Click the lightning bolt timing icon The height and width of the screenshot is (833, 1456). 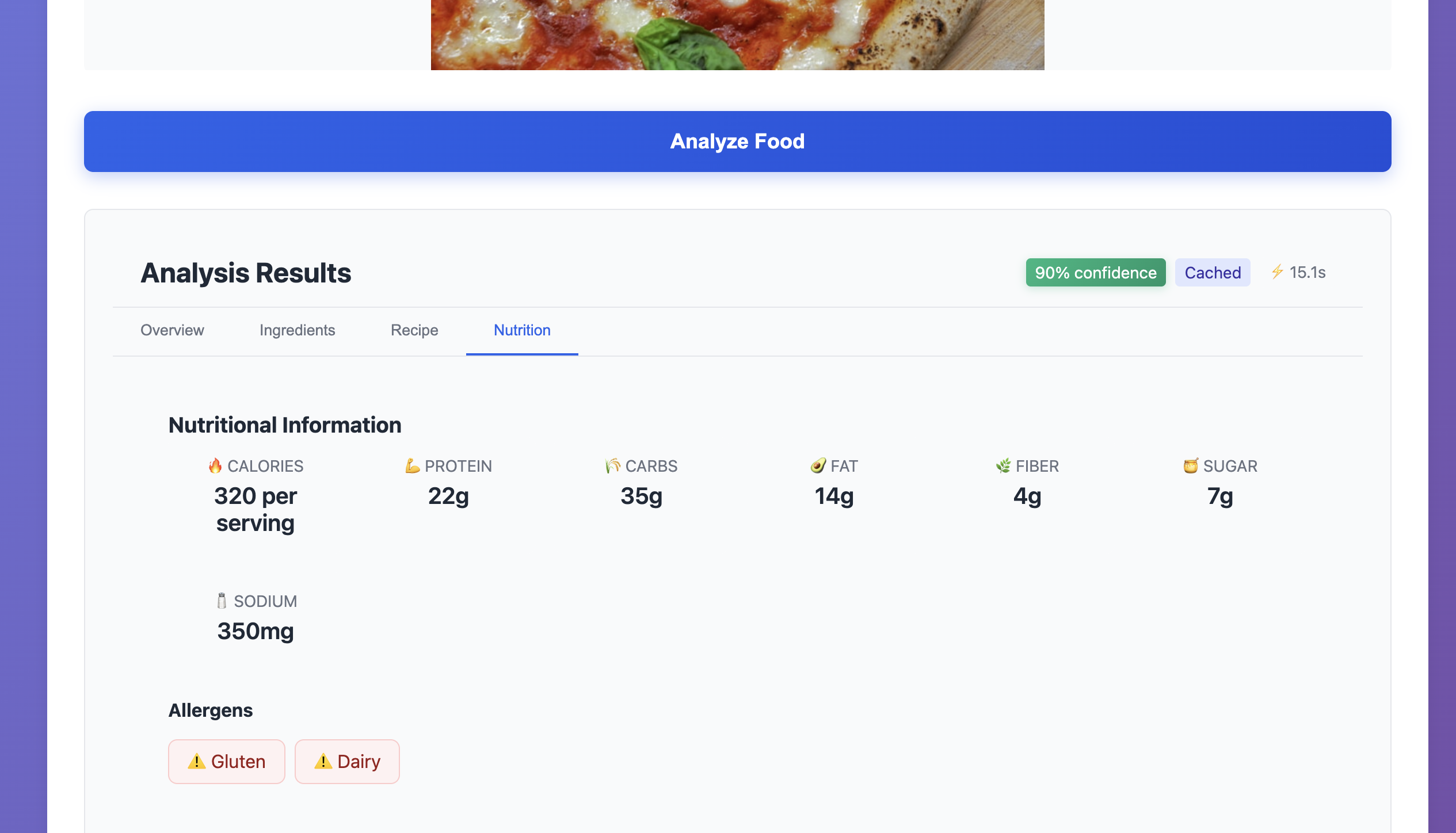[1277, 272]
